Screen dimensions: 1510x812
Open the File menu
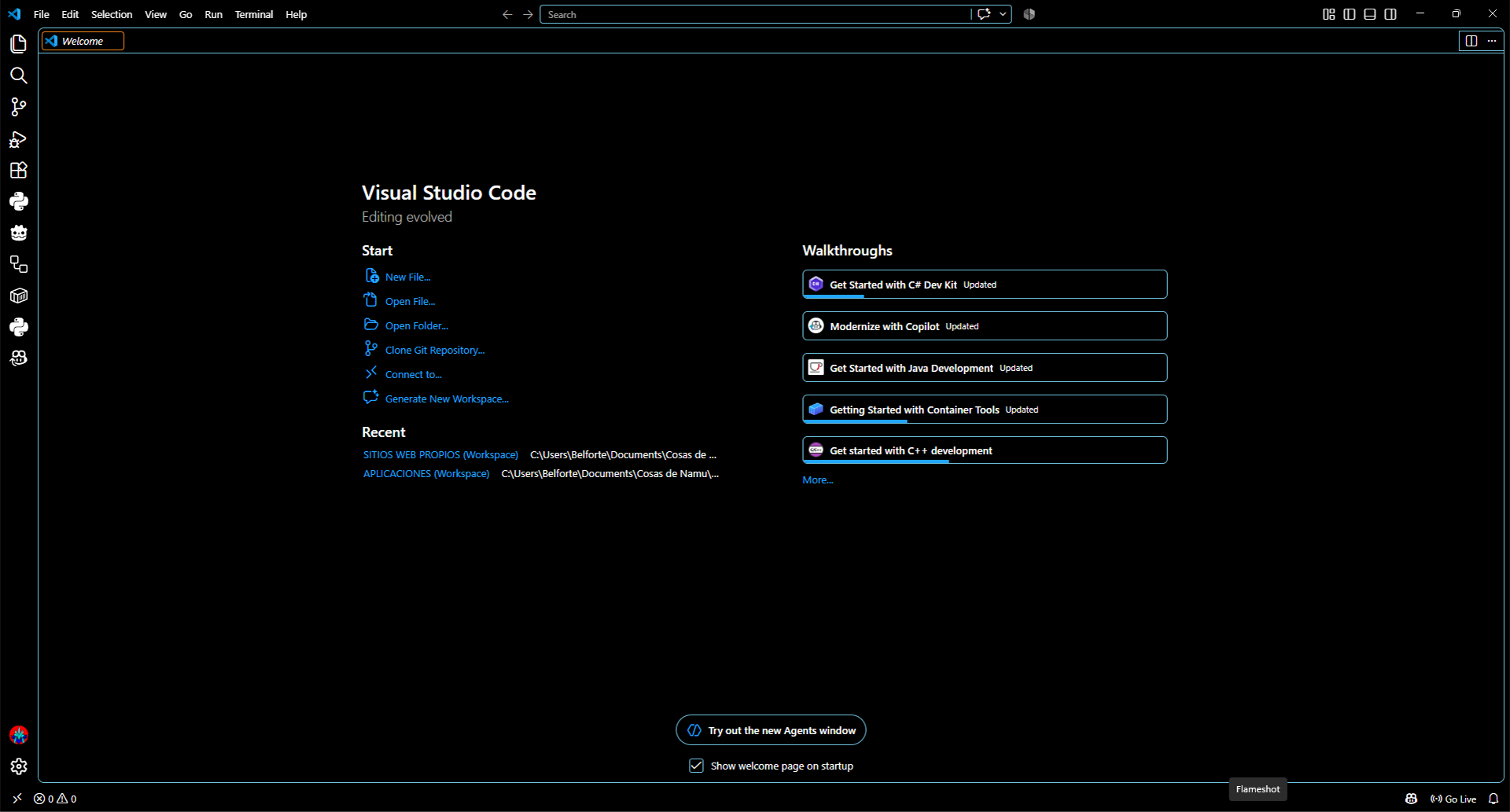42,14
